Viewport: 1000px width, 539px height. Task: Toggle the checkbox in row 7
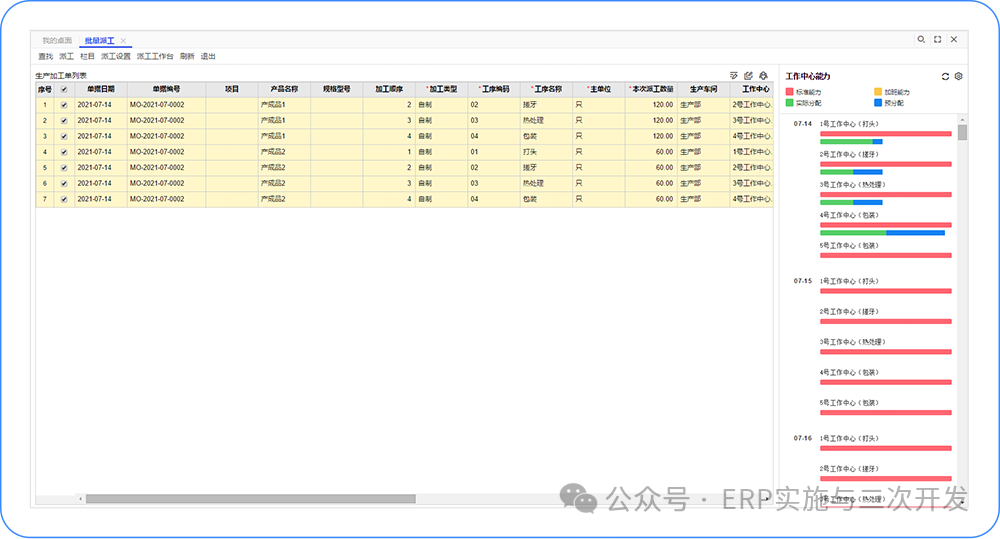tap(64, 199)
